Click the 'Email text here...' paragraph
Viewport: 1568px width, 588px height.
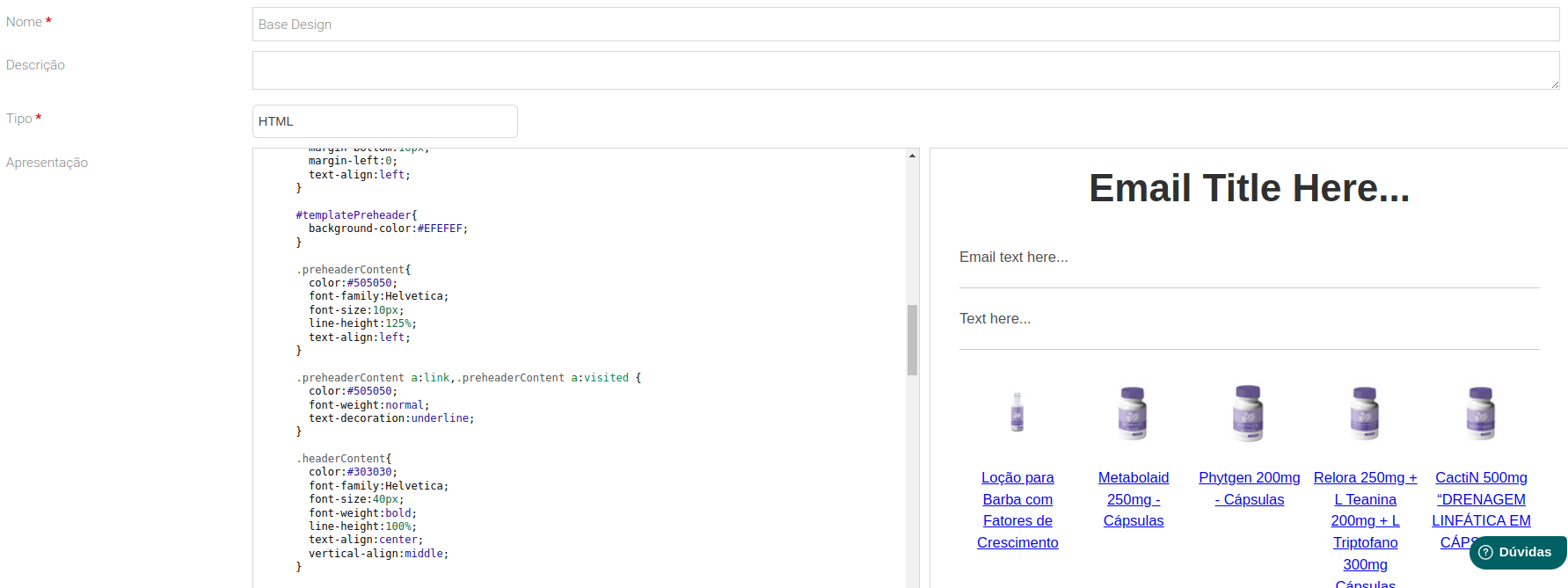[x=1014, y=258]
